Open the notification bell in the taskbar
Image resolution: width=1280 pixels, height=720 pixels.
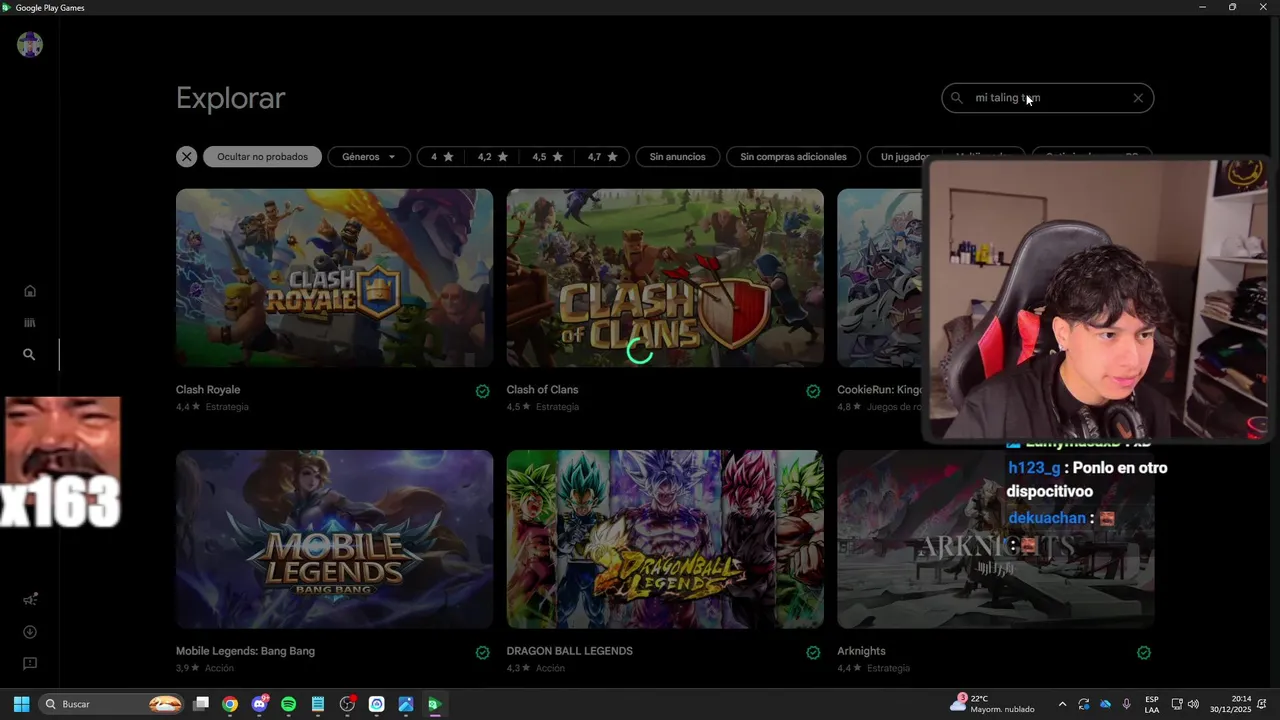coord(1263,704)
